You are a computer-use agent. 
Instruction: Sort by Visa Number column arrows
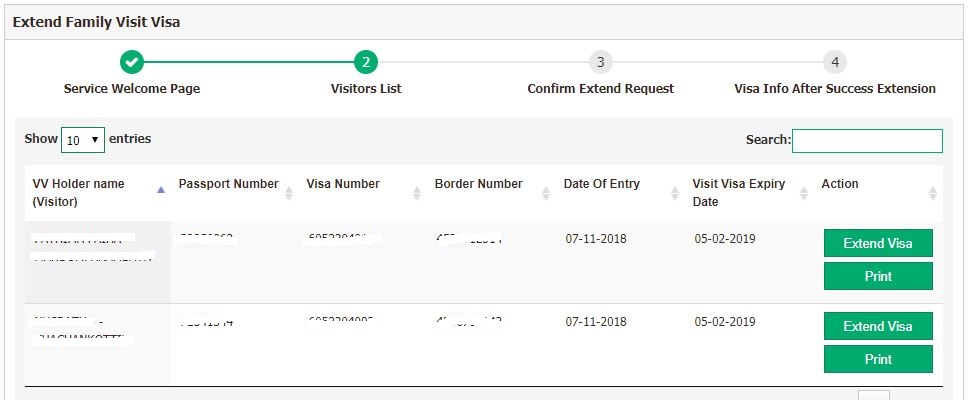pos(417,193)
